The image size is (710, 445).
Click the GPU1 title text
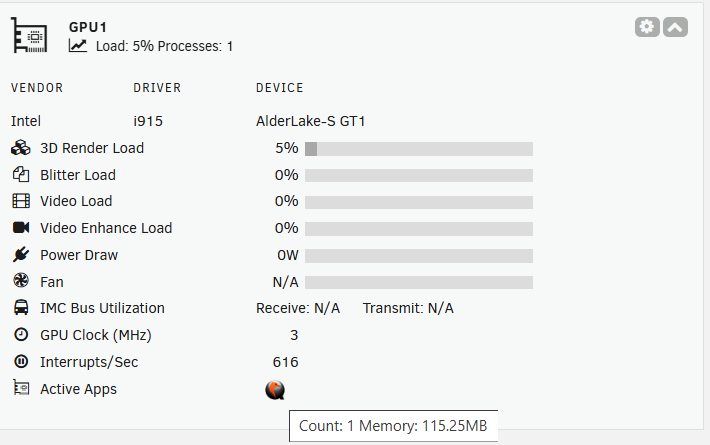[88, 27]
